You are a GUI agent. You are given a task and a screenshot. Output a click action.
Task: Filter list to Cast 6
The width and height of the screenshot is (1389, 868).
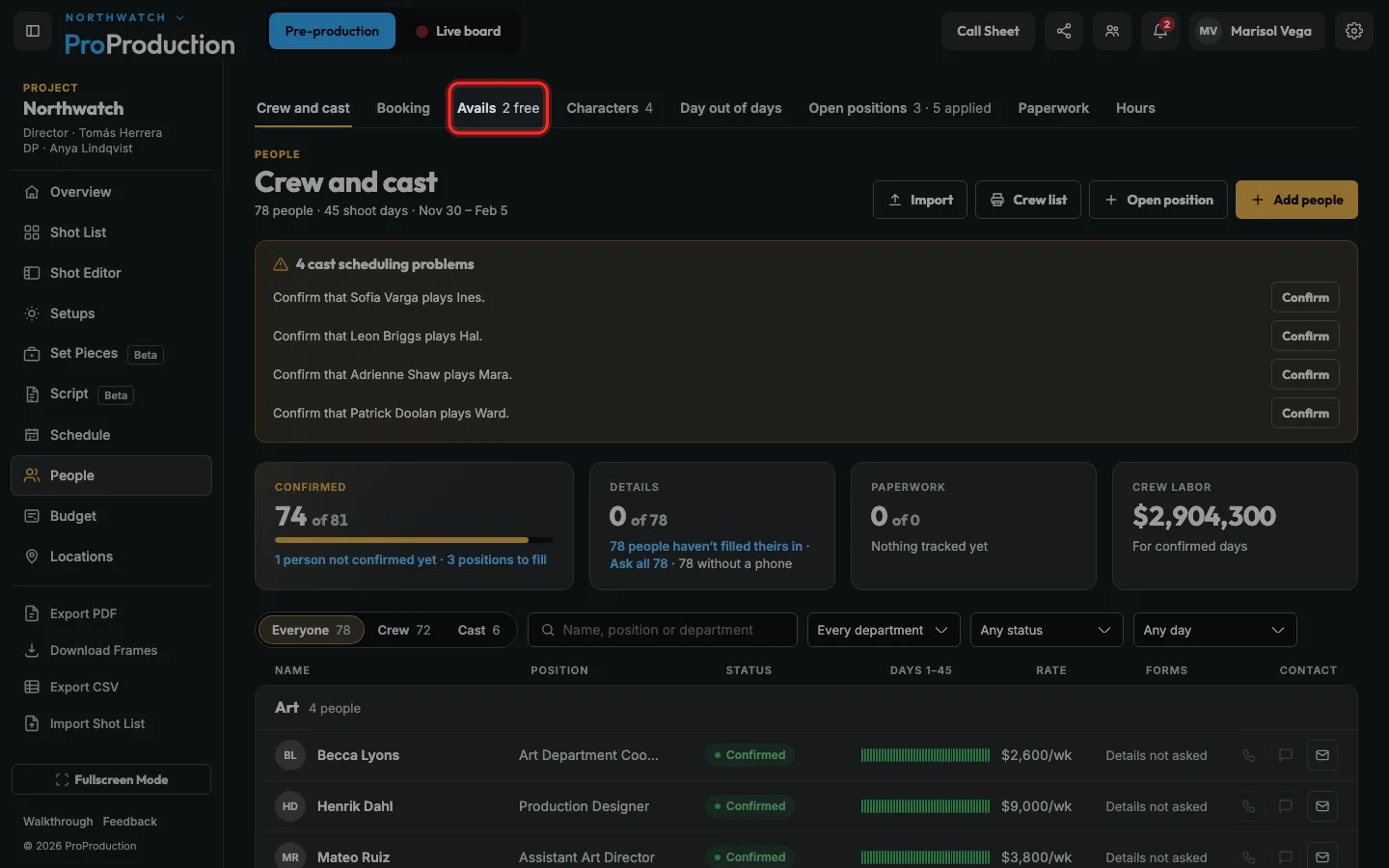click(x=478, y=630)
